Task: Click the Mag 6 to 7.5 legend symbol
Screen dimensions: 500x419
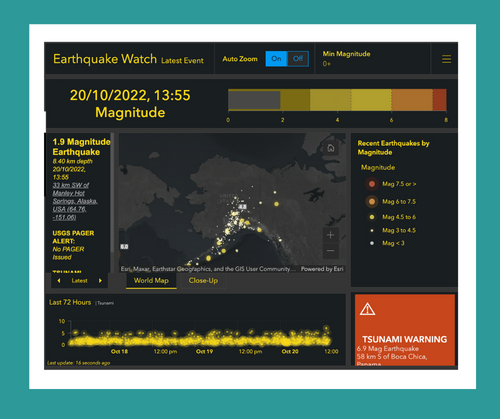Action: (372, 201)
